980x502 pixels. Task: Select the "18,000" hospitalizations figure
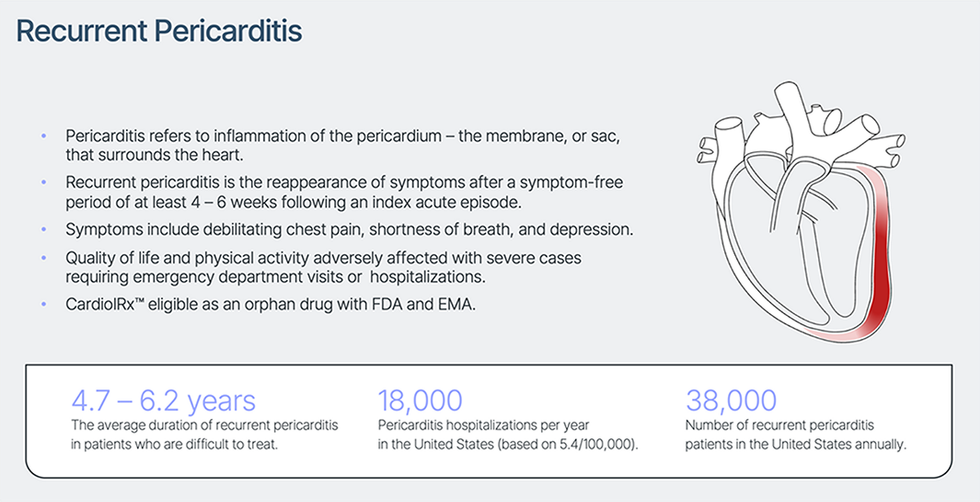coord(420,401)
